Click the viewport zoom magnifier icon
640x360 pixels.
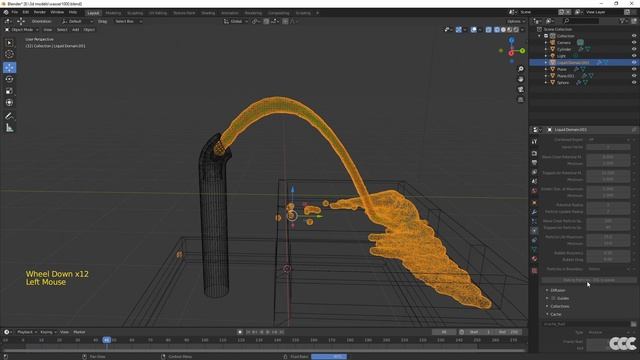tap(521, 69)
